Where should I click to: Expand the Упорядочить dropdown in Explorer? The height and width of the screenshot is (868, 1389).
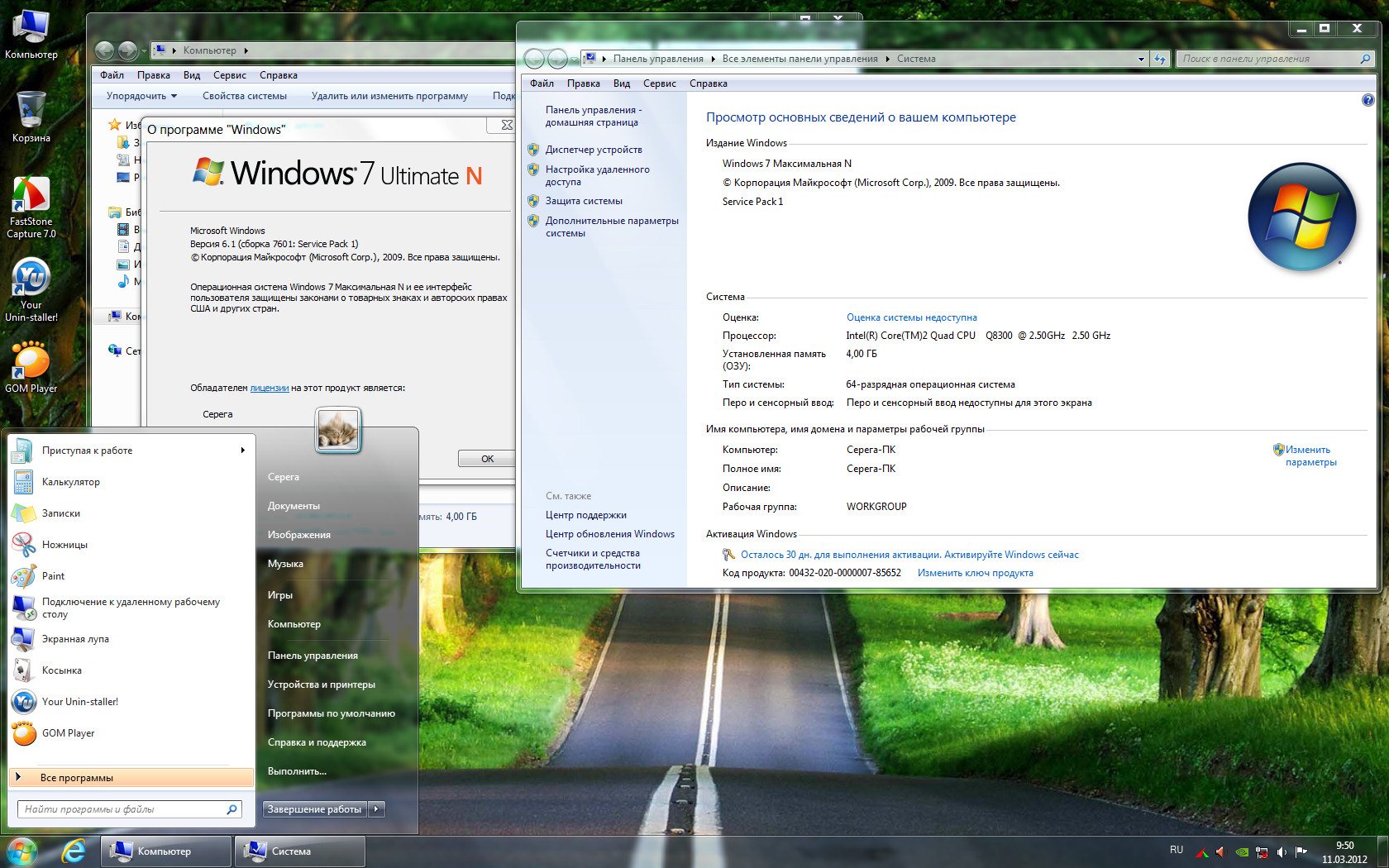141,96
